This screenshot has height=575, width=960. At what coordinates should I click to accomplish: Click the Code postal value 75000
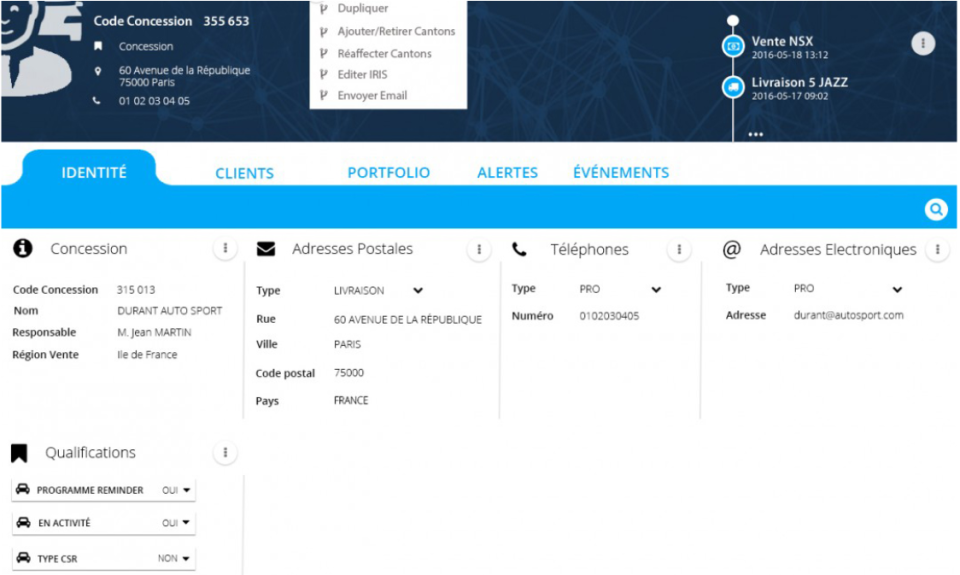pyautogui.click(x=349, y=372)
